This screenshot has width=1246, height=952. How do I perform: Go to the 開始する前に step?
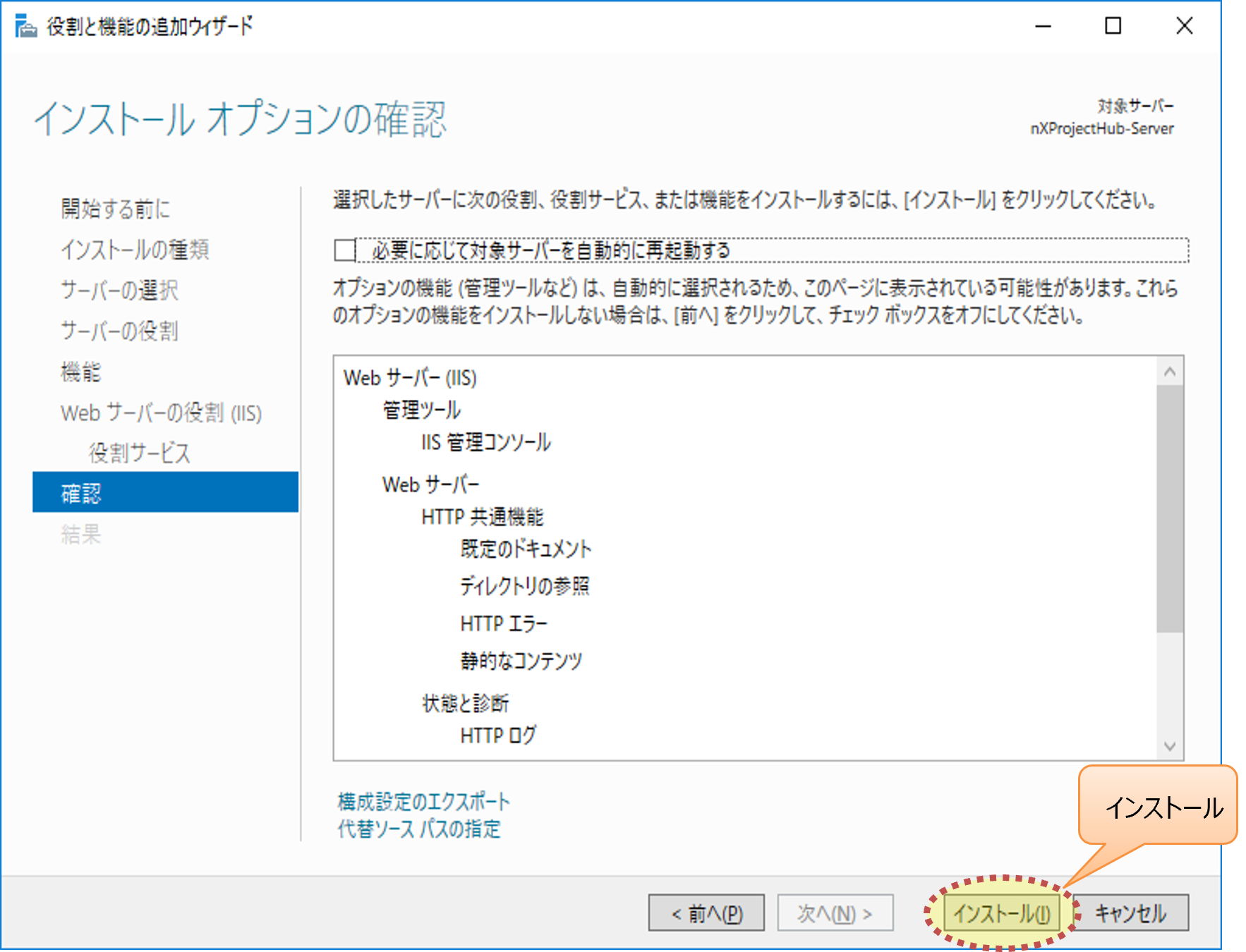(116, 209)
